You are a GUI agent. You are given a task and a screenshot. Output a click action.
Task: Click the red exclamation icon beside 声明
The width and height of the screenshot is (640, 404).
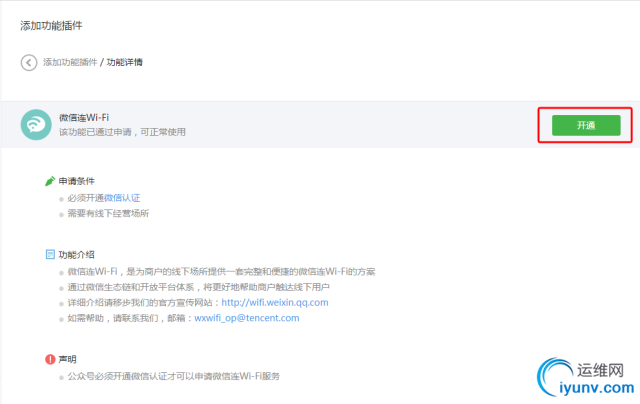click(x=50, y=359)
